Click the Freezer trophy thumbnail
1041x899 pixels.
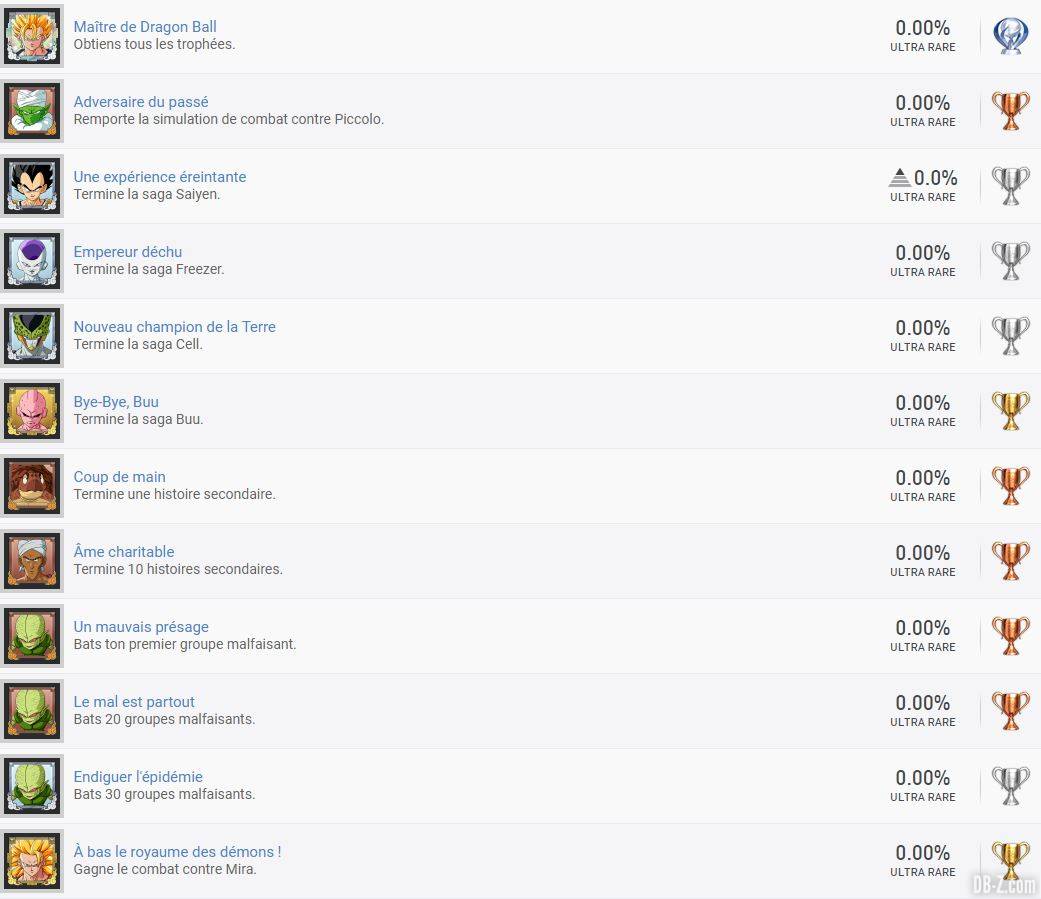[32, 261]
